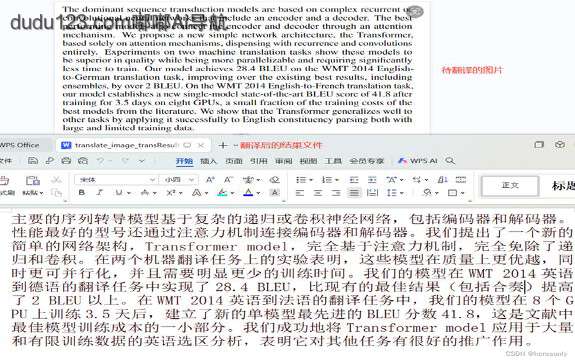Screen dimensions: 575x360
Task: Click the search magnifier icon
Action: (x=450, y=161)
